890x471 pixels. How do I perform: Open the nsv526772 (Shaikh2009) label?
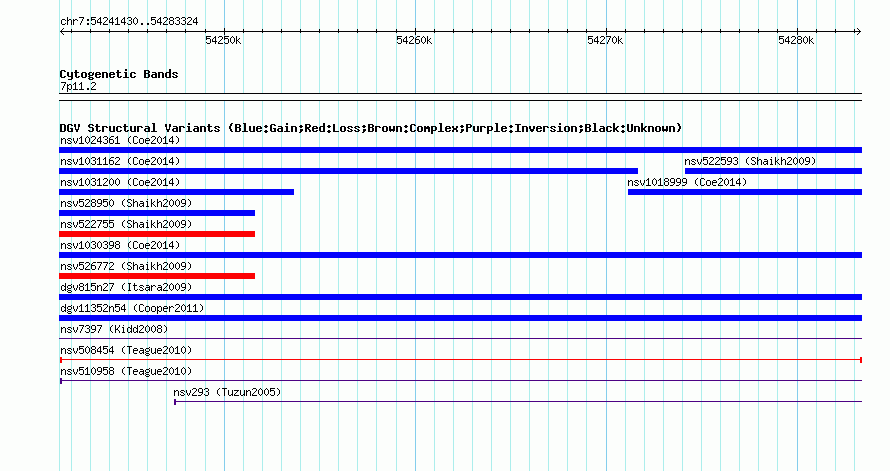[x=126, y=266]
